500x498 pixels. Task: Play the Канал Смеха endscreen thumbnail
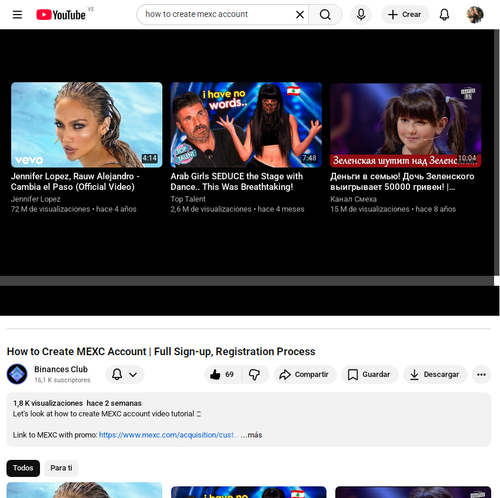click(406, 125)
